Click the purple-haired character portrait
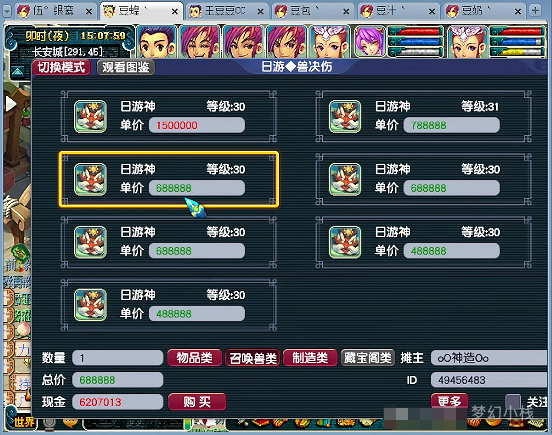 370,42
